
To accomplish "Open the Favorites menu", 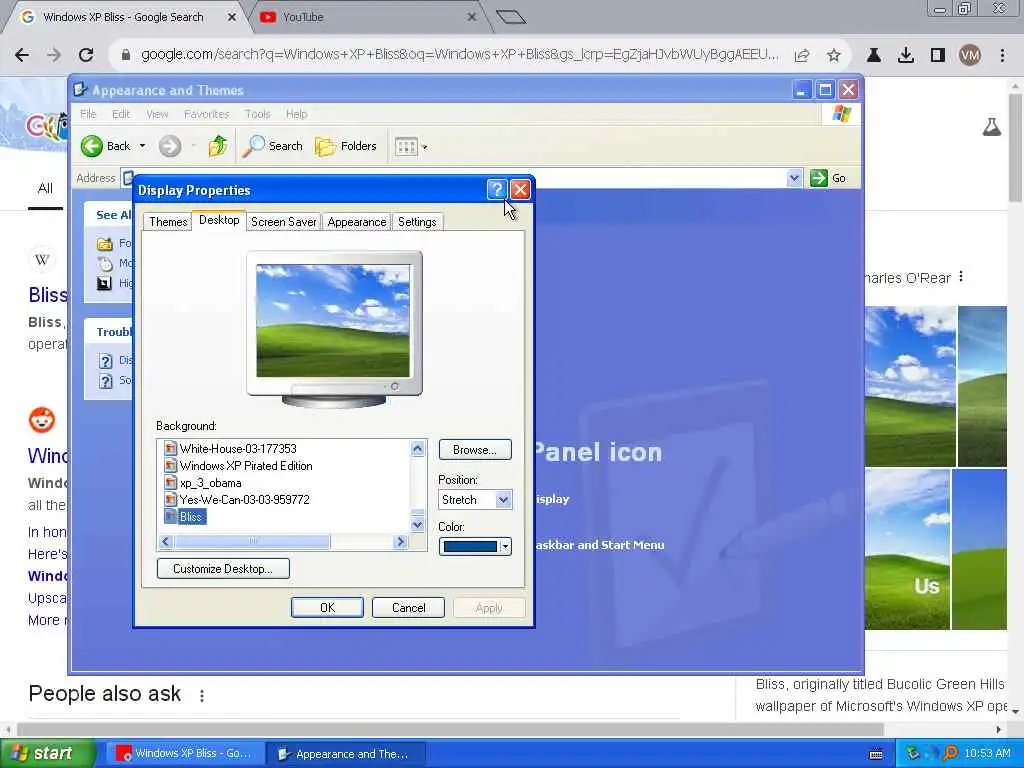I will (x=206, y=114).
